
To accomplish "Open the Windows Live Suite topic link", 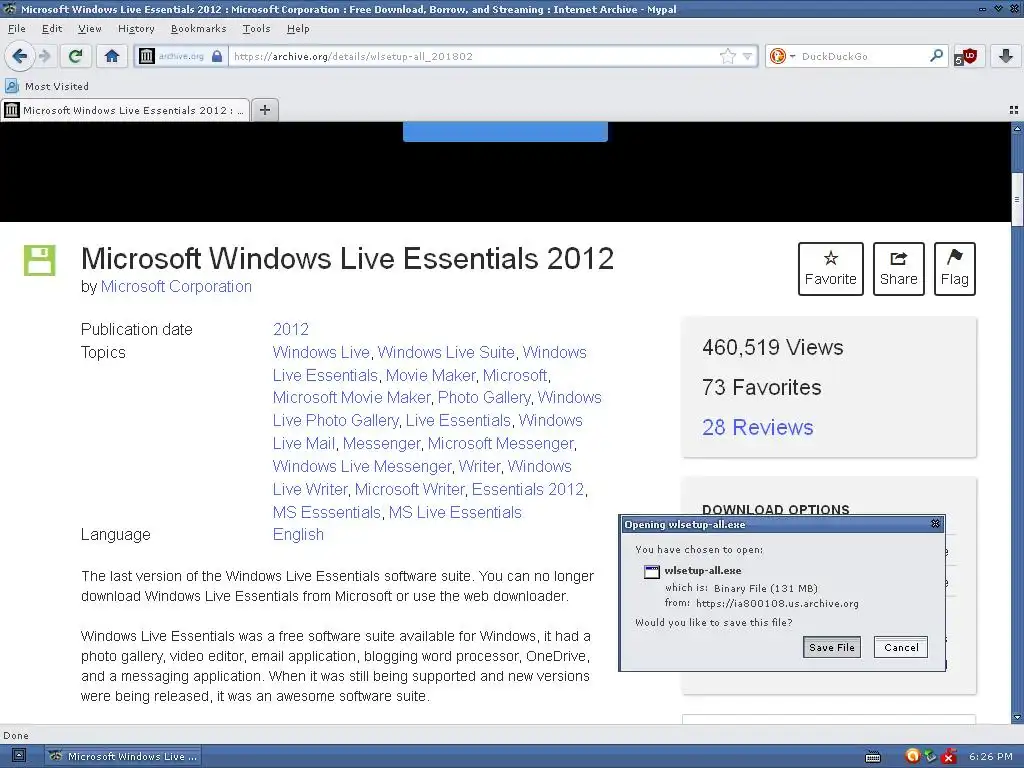I will pos(446,353).
